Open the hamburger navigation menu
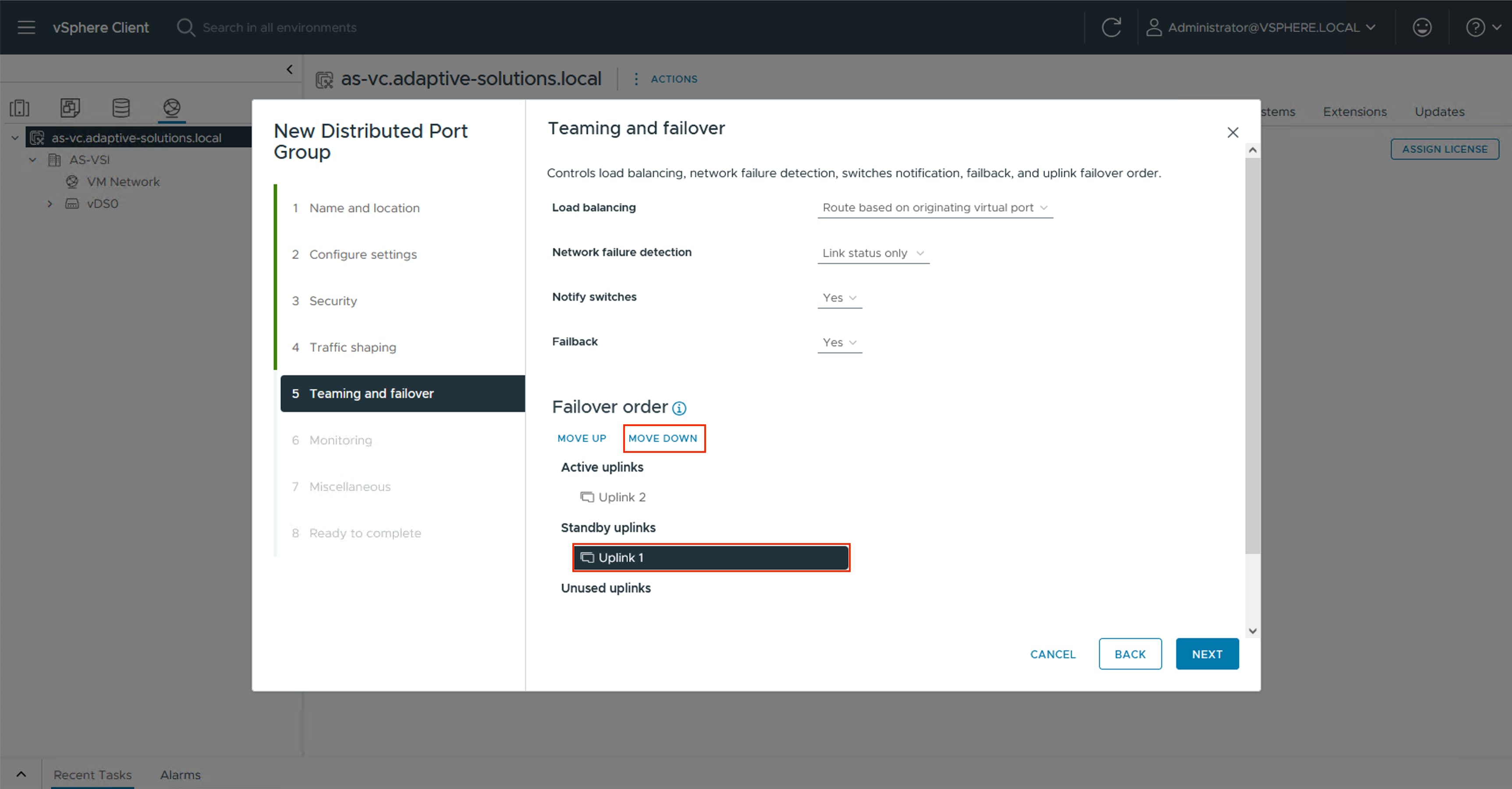 [26, 27]
